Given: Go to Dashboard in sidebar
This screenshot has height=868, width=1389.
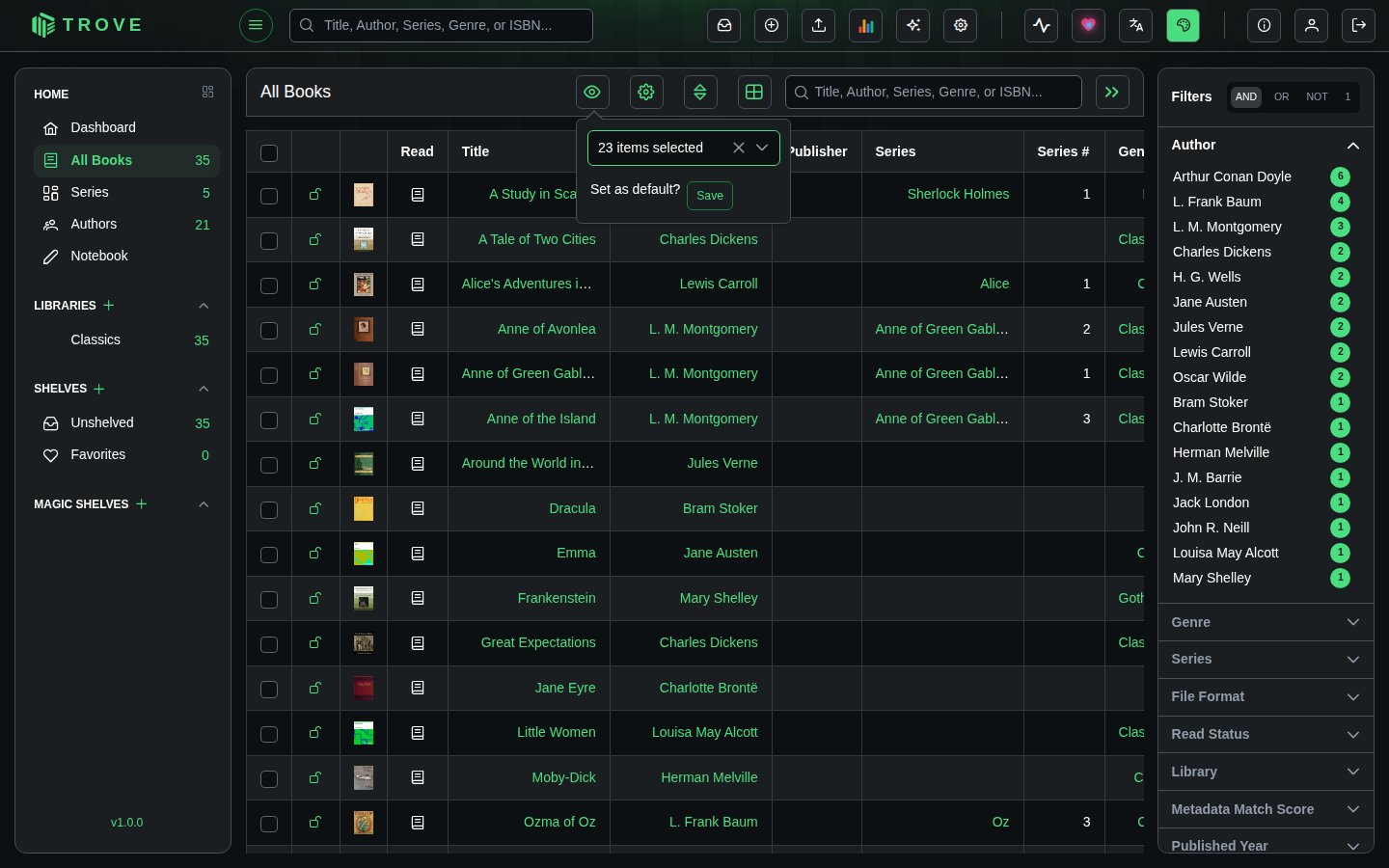Looking at the screenshot, I should click(126, 127).
